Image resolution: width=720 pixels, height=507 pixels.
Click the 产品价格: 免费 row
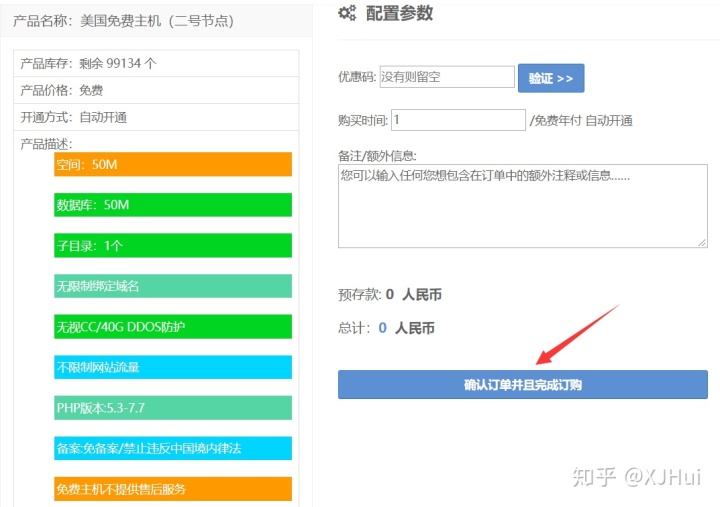point(156,90)
